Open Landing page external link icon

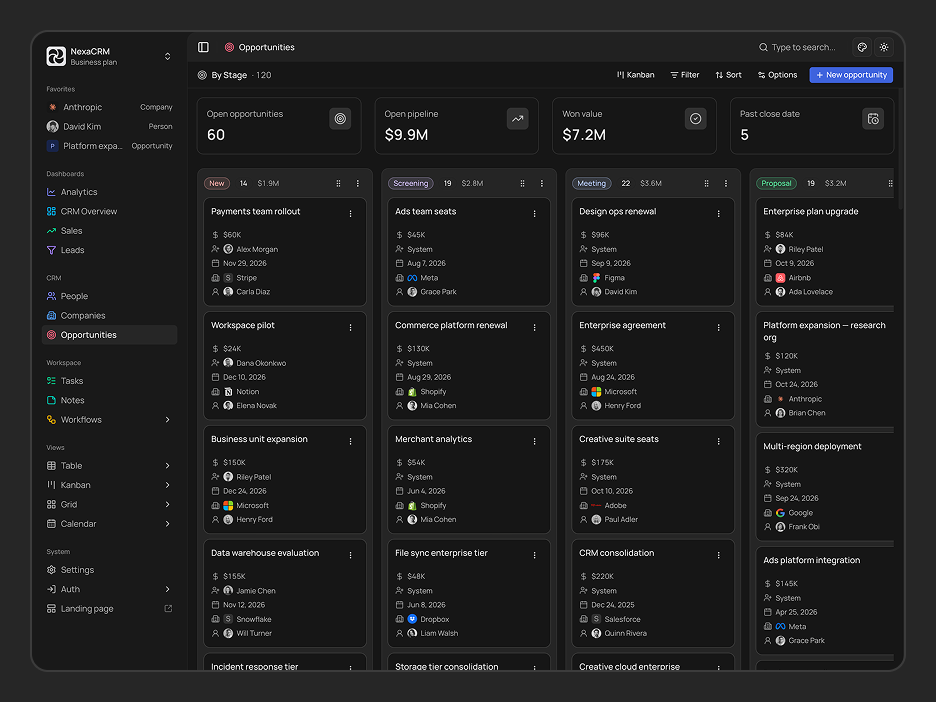pyautogui.click(x=168, y=609)
